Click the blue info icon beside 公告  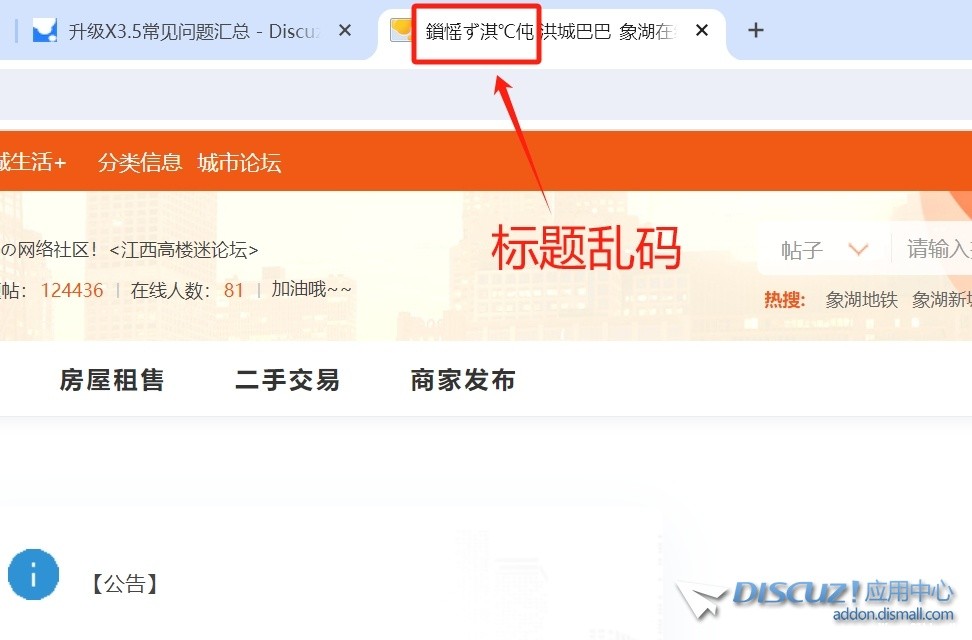point(33,574)
